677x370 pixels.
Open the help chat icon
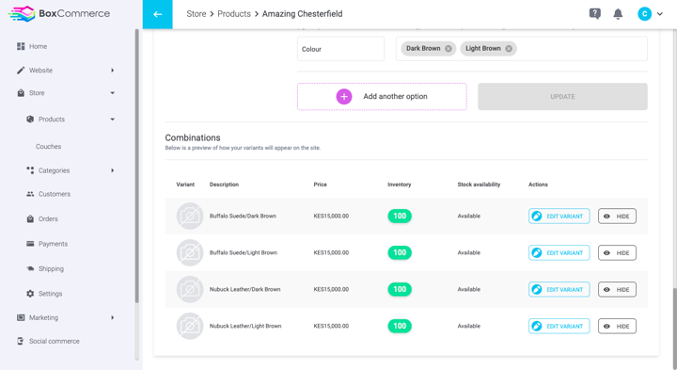[x=595, y=14]
